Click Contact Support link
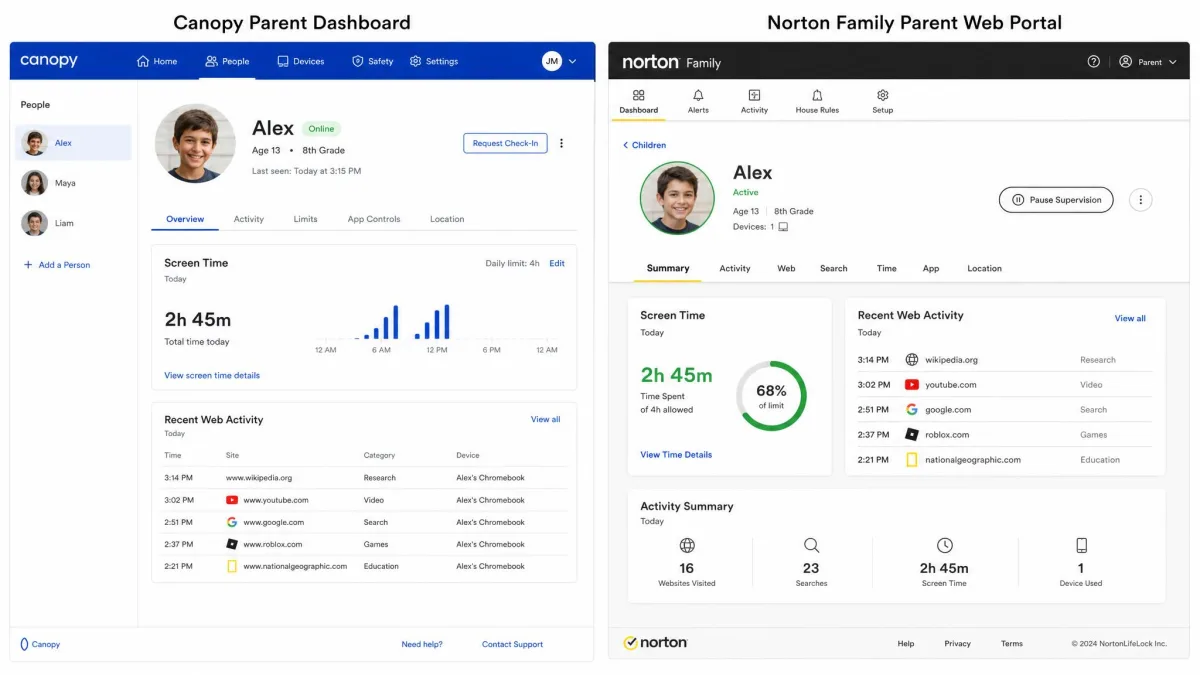 click(512, 644)
